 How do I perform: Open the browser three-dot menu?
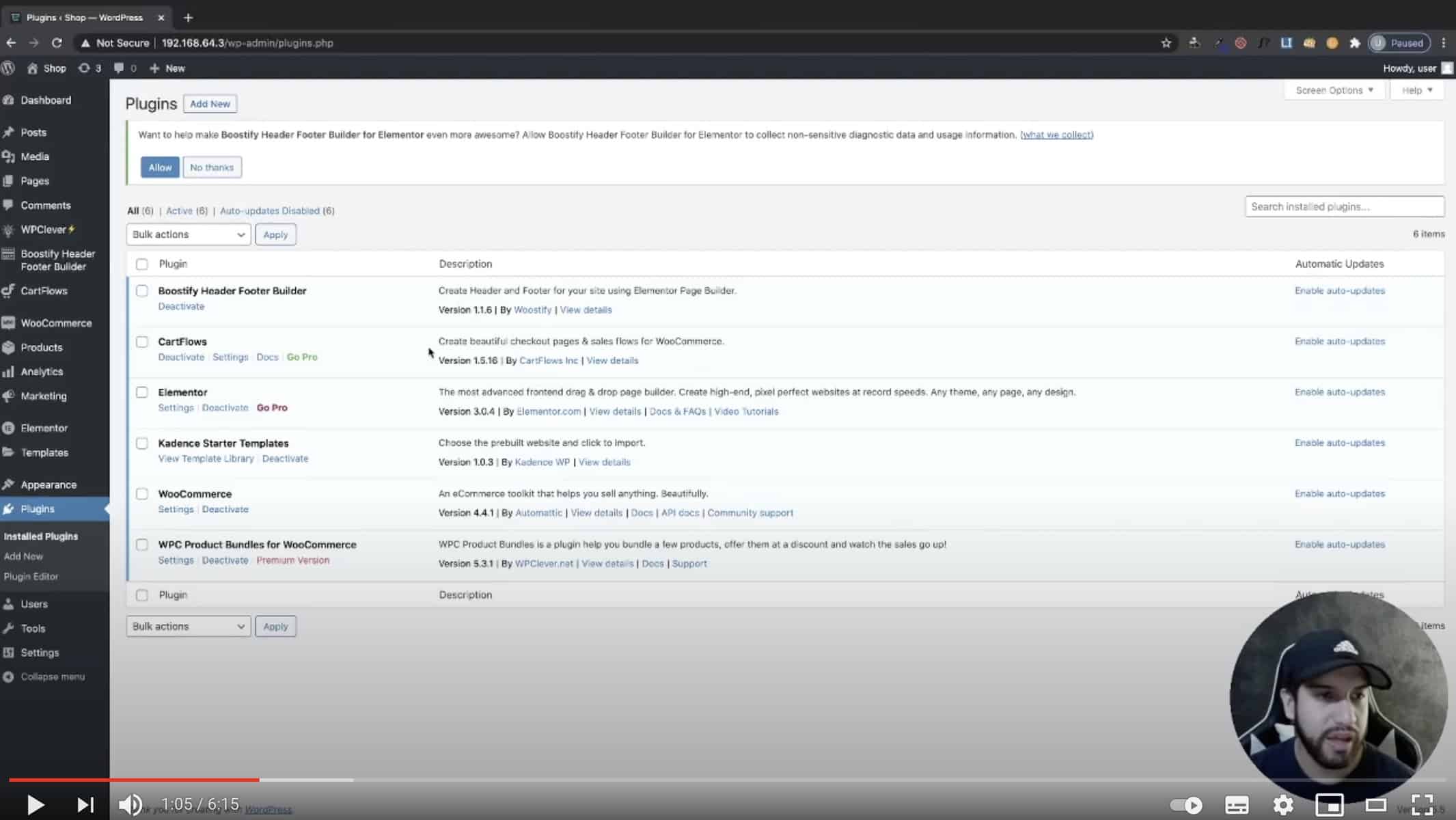coord(1443,43)
